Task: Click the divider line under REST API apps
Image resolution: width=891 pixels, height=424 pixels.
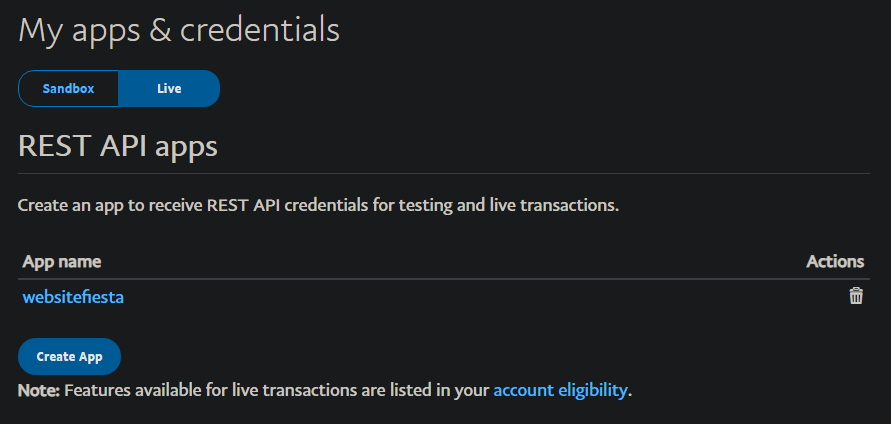Action: pos(444,174)
